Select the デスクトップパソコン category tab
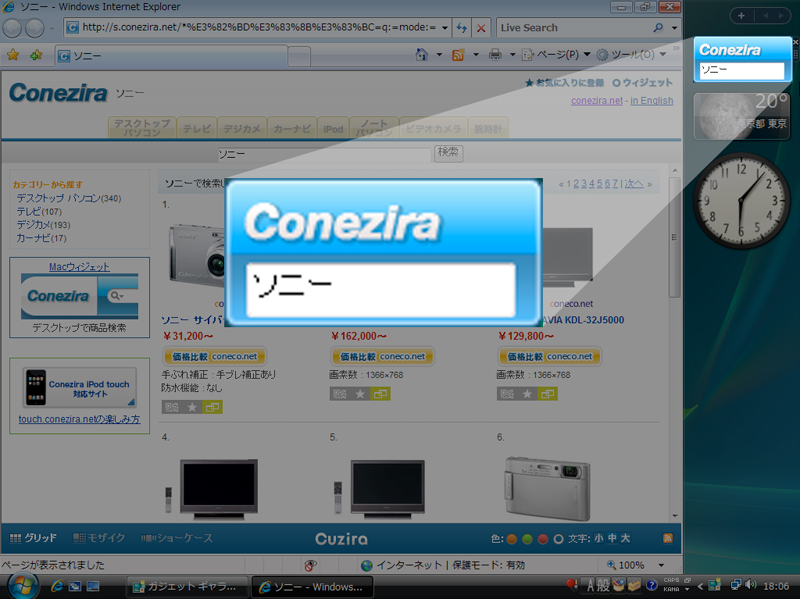Image resolution: width=800 pixels, height=599 pixels. (x=142, y=128)
